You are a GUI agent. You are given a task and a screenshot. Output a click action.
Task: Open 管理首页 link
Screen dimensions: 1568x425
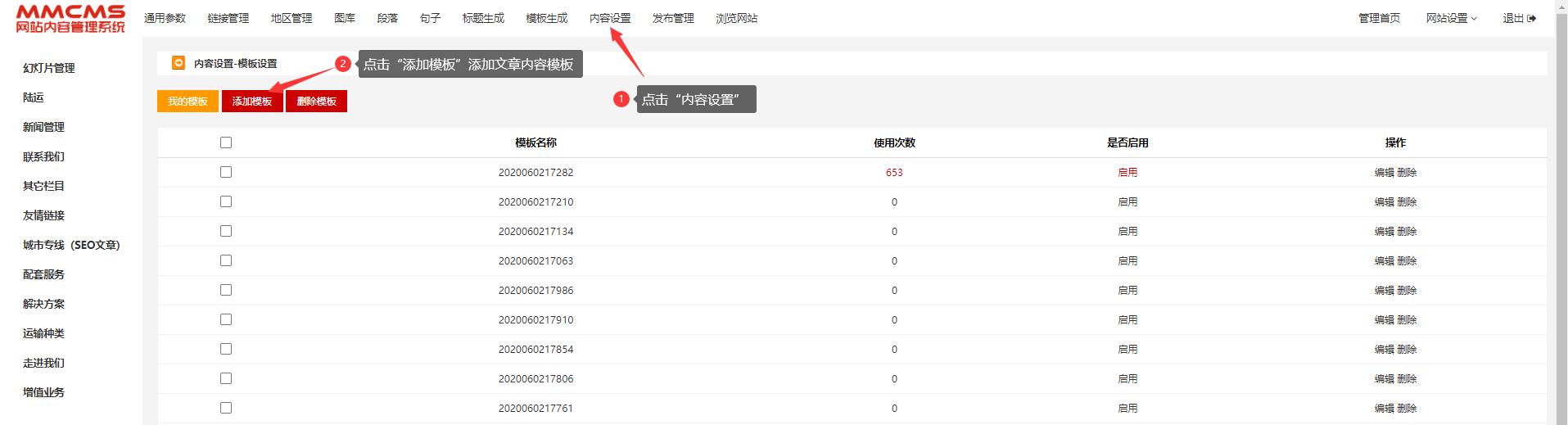tap(1379, 19)
